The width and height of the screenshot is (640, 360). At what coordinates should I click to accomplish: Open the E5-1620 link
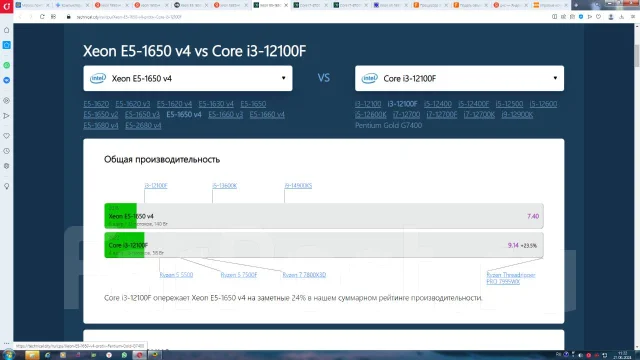(96, 104)
